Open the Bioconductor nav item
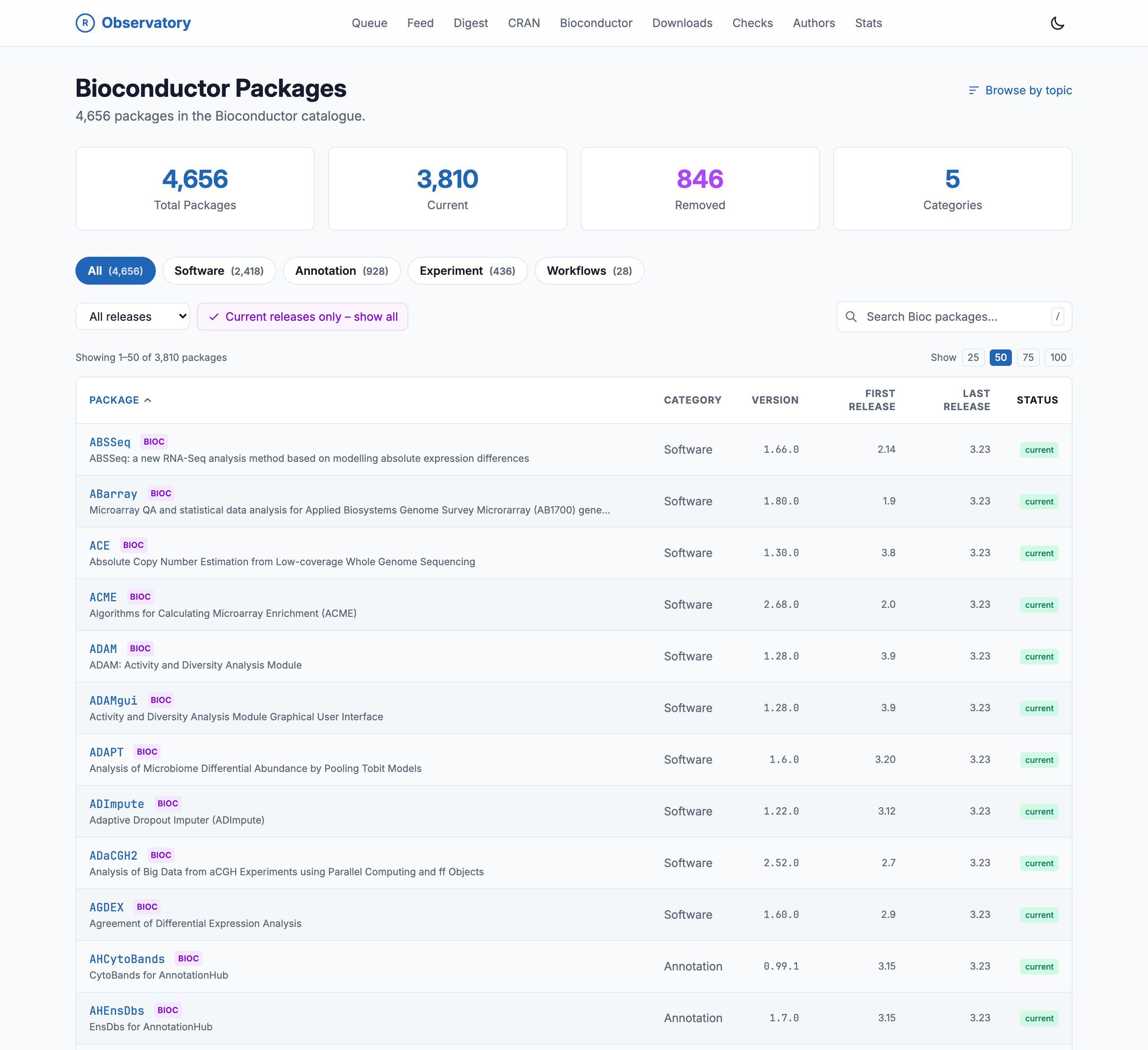Screen dimensions: 1148x1050 pyautogui.click(x=596, y=23)
